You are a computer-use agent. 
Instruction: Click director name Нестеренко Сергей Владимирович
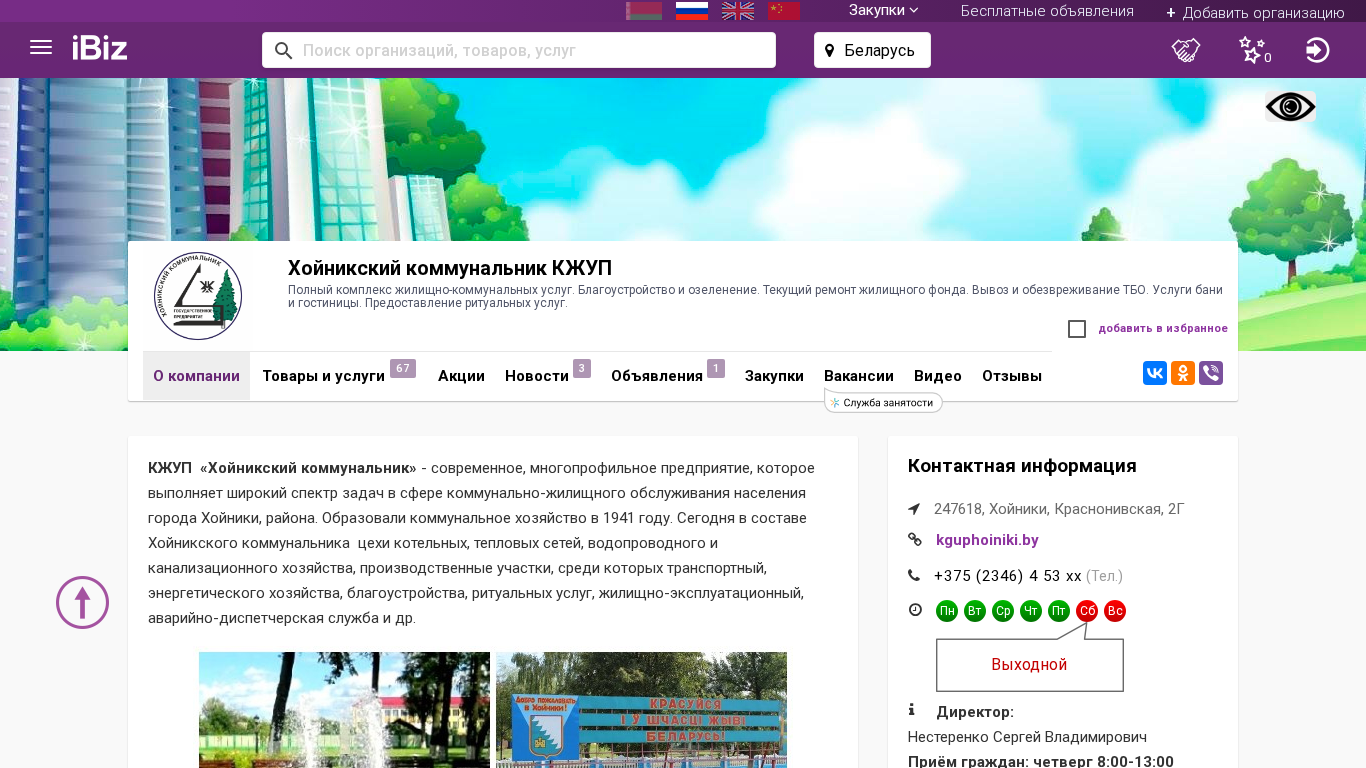coord(1027,737)
